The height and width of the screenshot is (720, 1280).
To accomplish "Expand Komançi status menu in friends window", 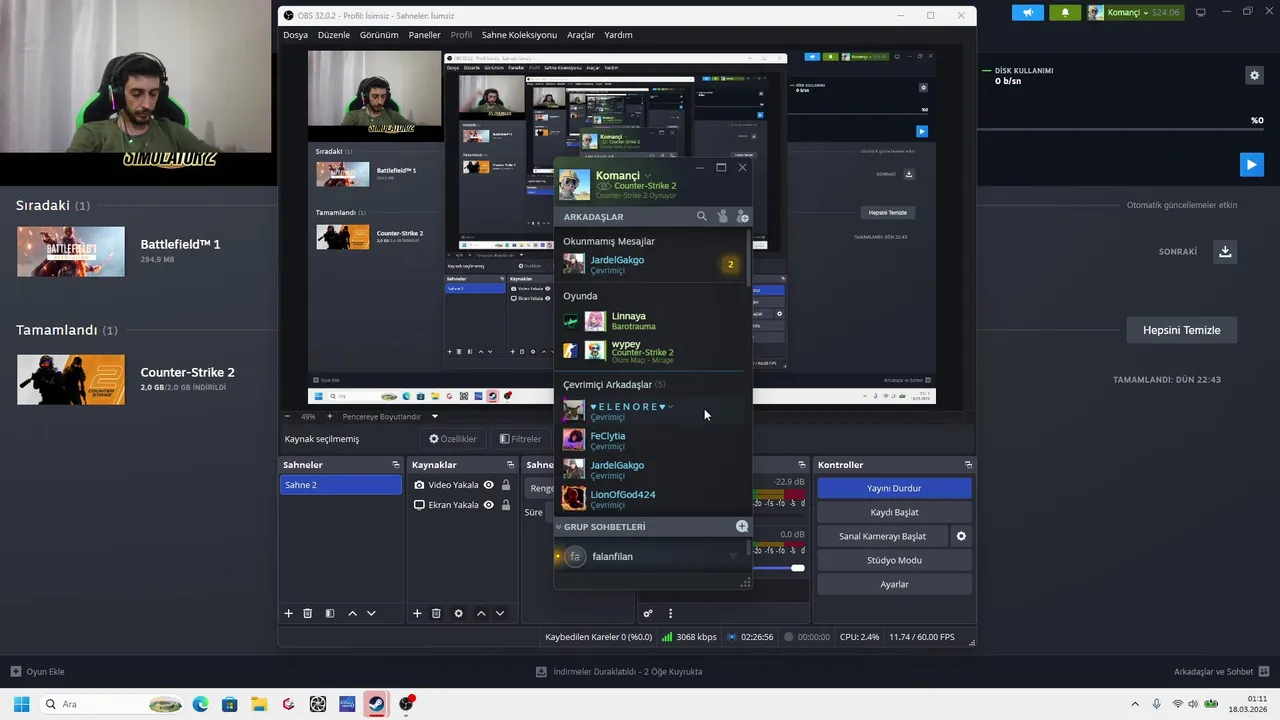I will click(648, 176).
